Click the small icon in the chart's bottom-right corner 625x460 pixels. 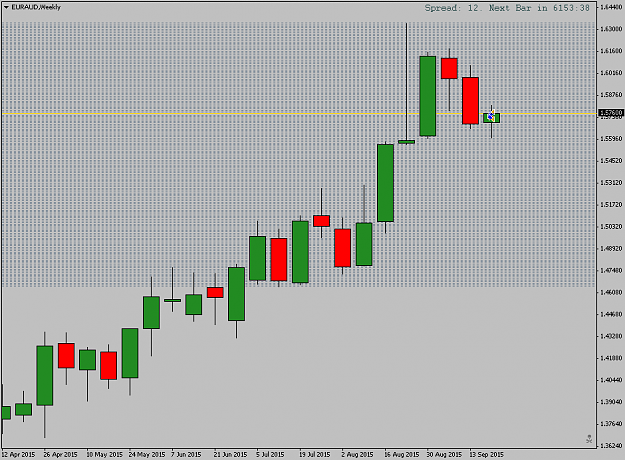(589, 439)
